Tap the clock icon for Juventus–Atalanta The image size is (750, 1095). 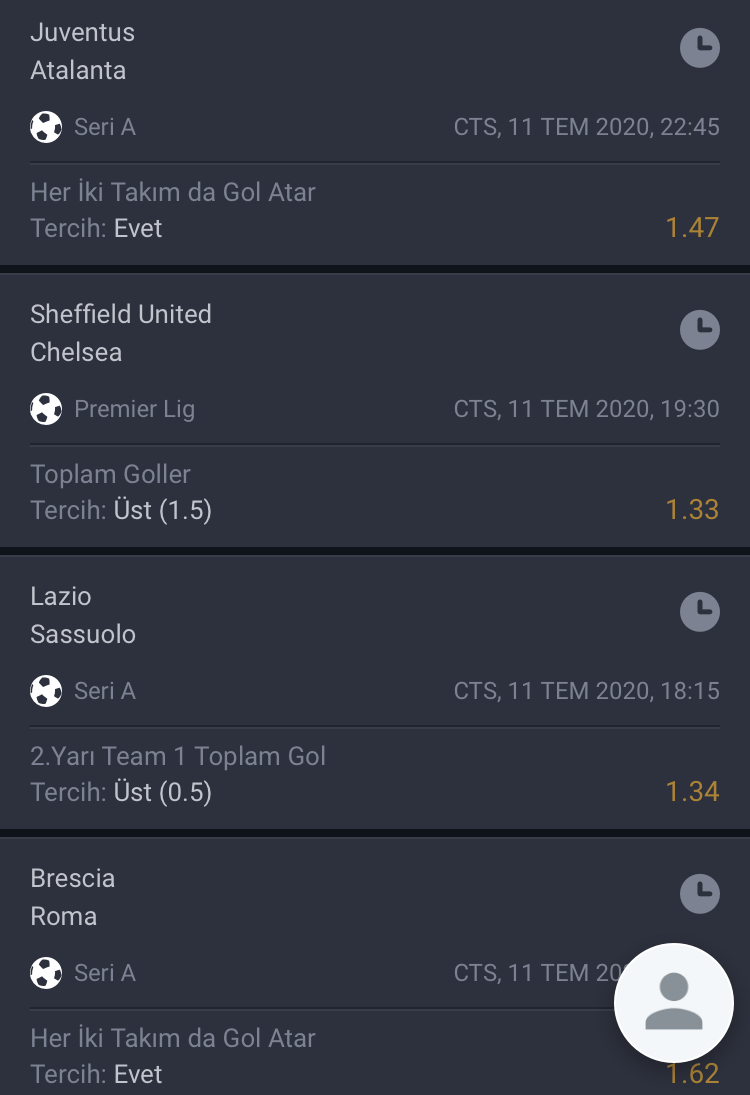point(700,48)
